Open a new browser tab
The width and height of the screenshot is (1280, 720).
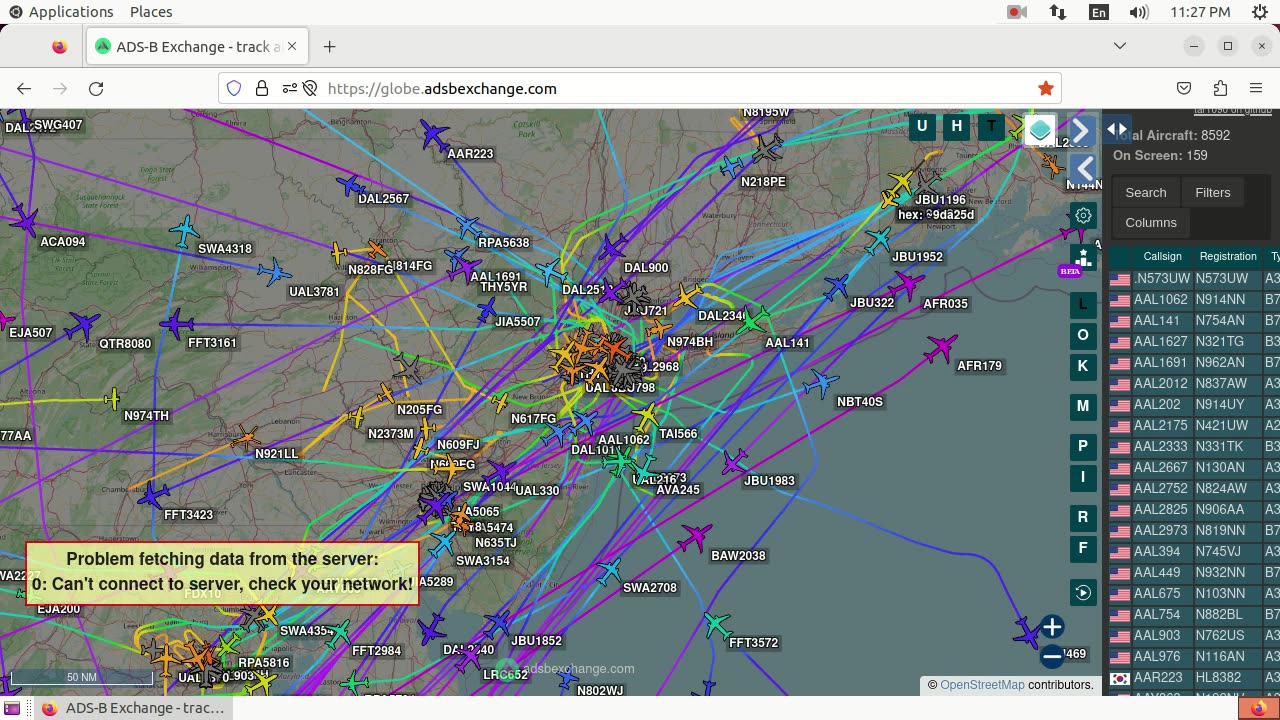point(329,46)
